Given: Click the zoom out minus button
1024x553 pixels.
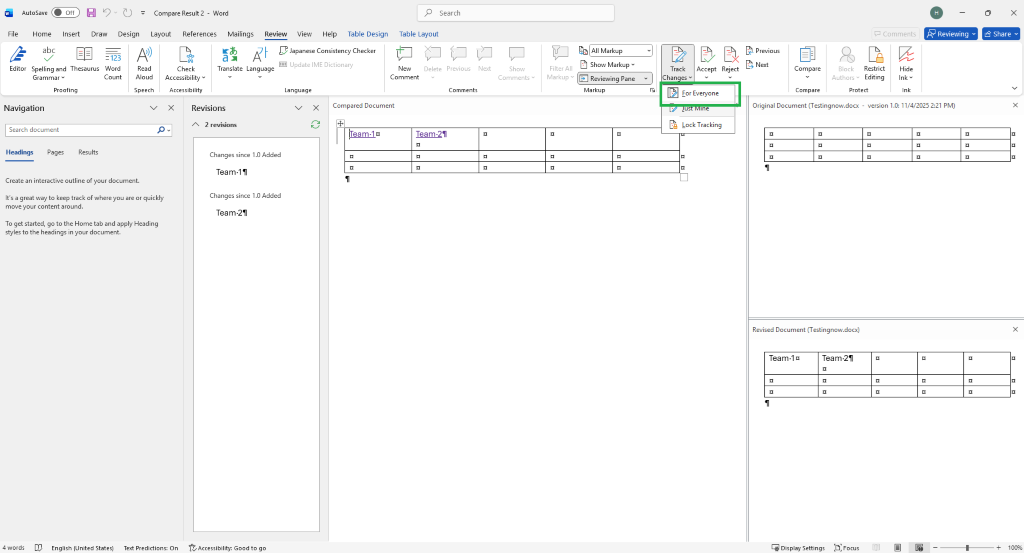Looking at the screenshot, I should [935, 548].
